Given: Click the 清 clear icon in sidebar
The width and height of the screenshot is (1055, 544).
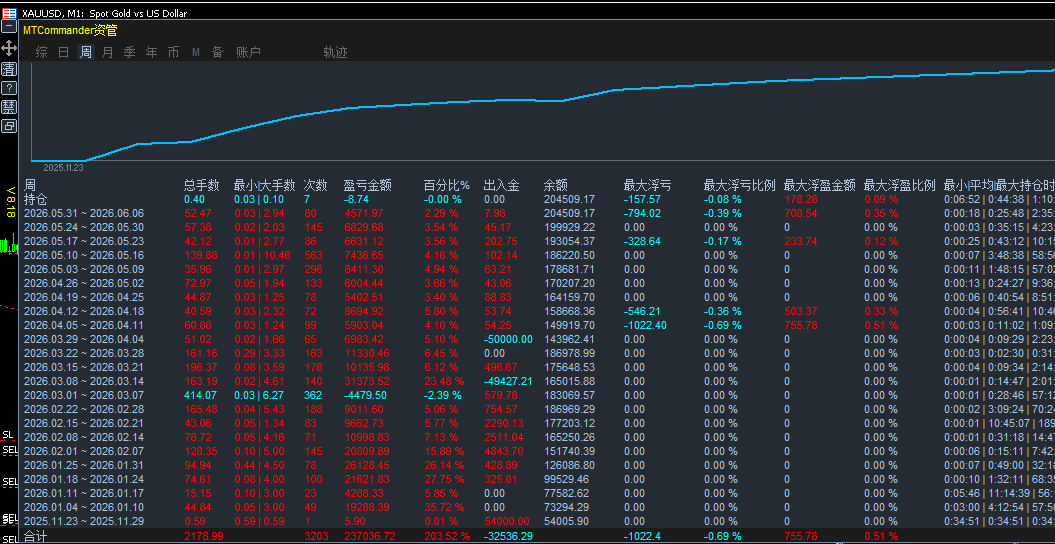Looking at the screenshot, I should [9, 69].
